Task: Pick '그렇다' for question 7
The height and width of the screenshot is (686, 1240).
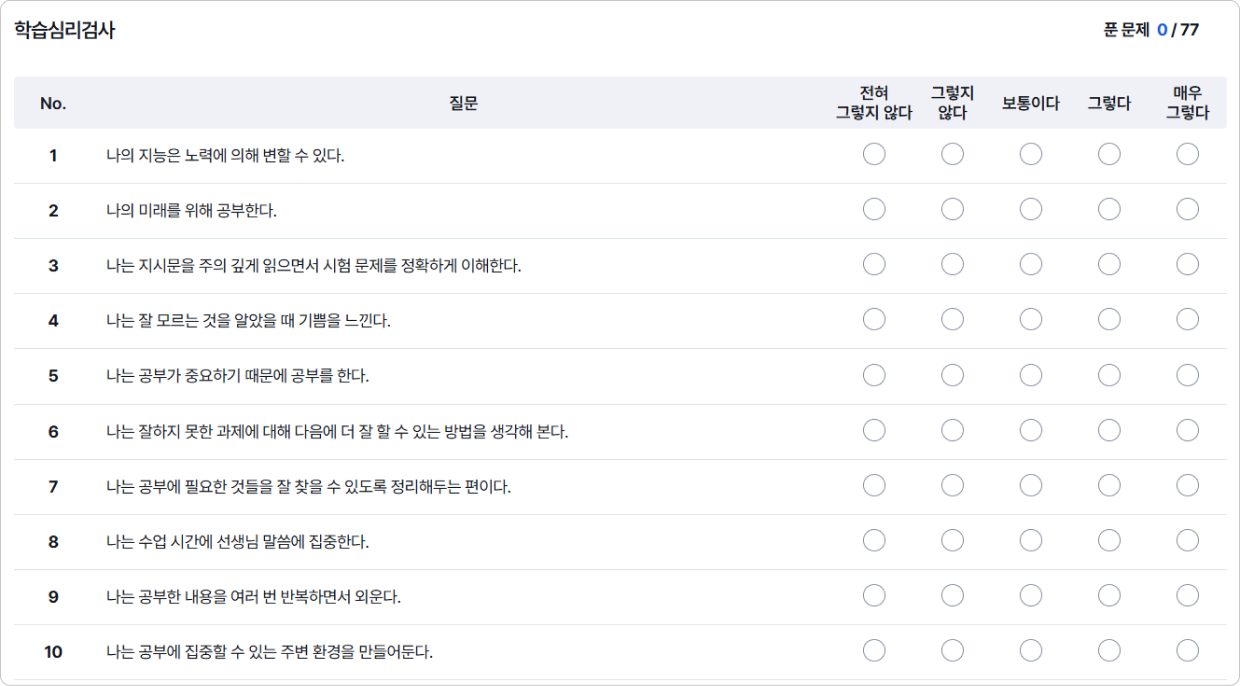Action: click(x=1109, y=485)
